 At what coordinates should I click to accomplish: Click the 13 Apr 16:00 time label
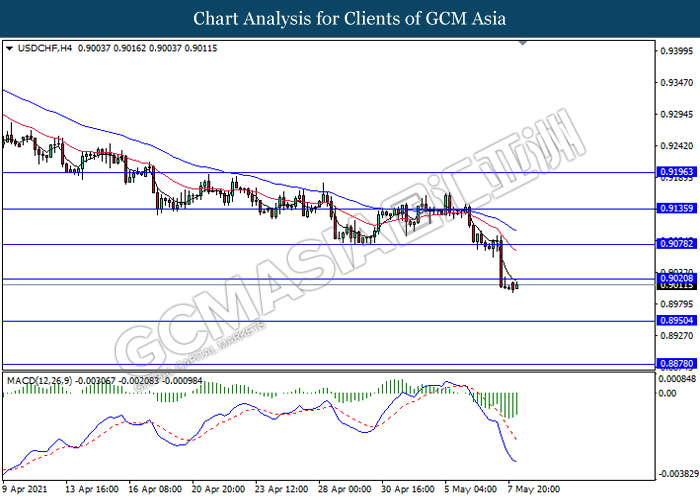(92, 490)
